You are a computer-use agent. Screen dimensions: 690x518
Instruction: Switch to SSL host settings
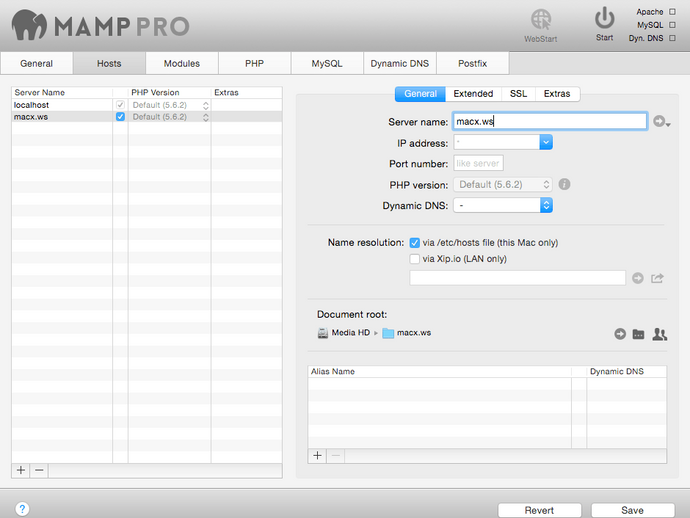pos(518,94)
